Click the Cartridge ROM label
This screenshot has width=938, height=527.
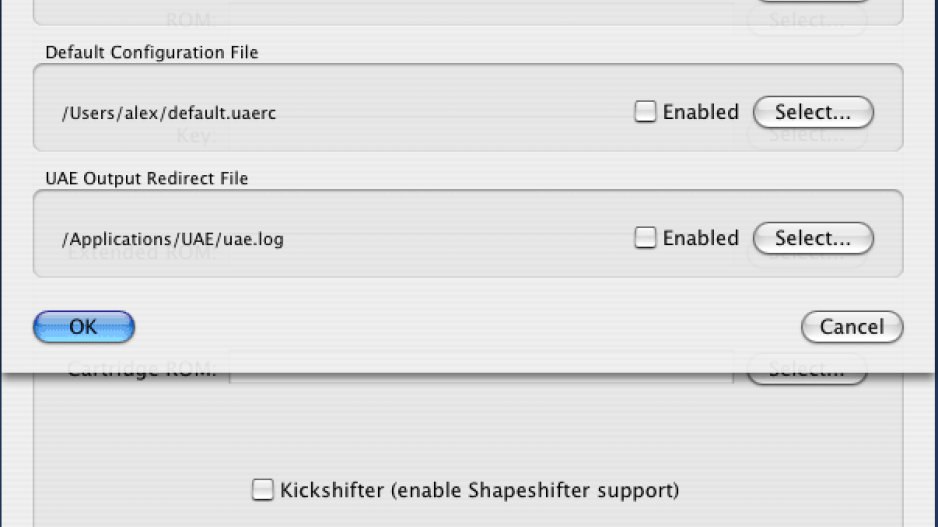pyautogui.click(x=141, y=369)
